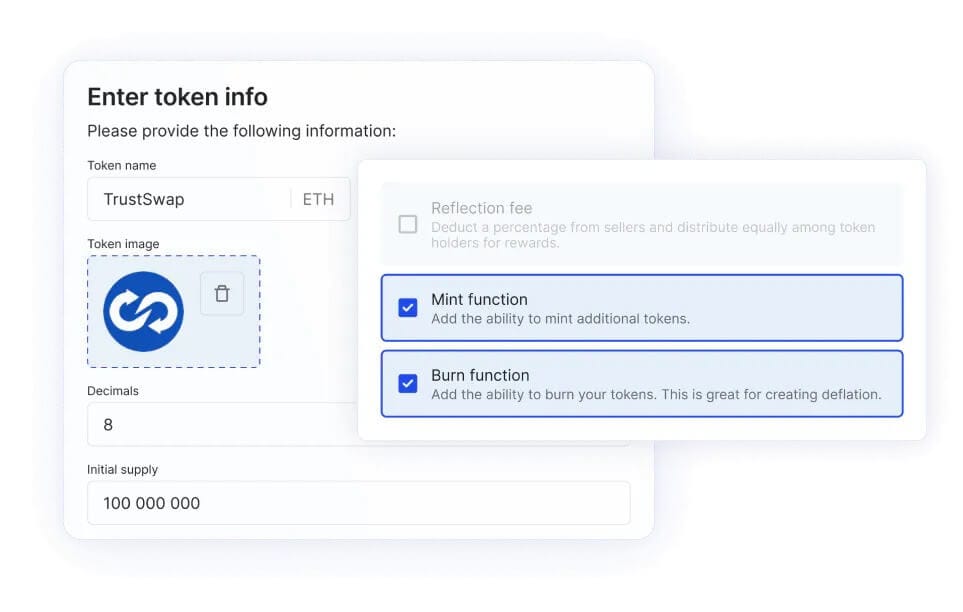
Task: Open the ETH currency selector
Action: [x=318, y=199]
